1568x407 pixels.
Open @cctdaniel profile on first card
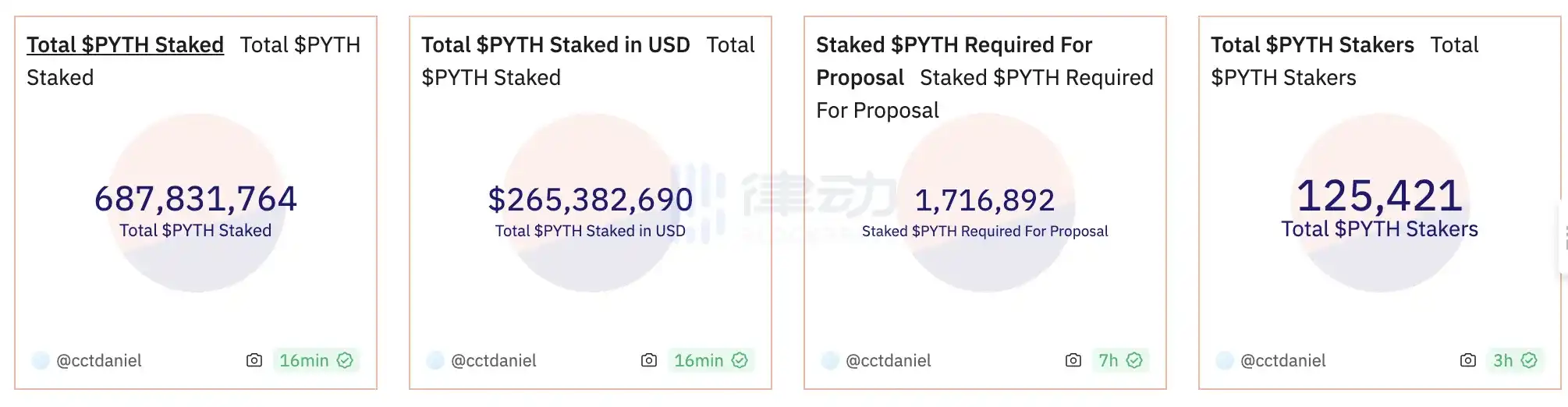[x=98, y=361]
